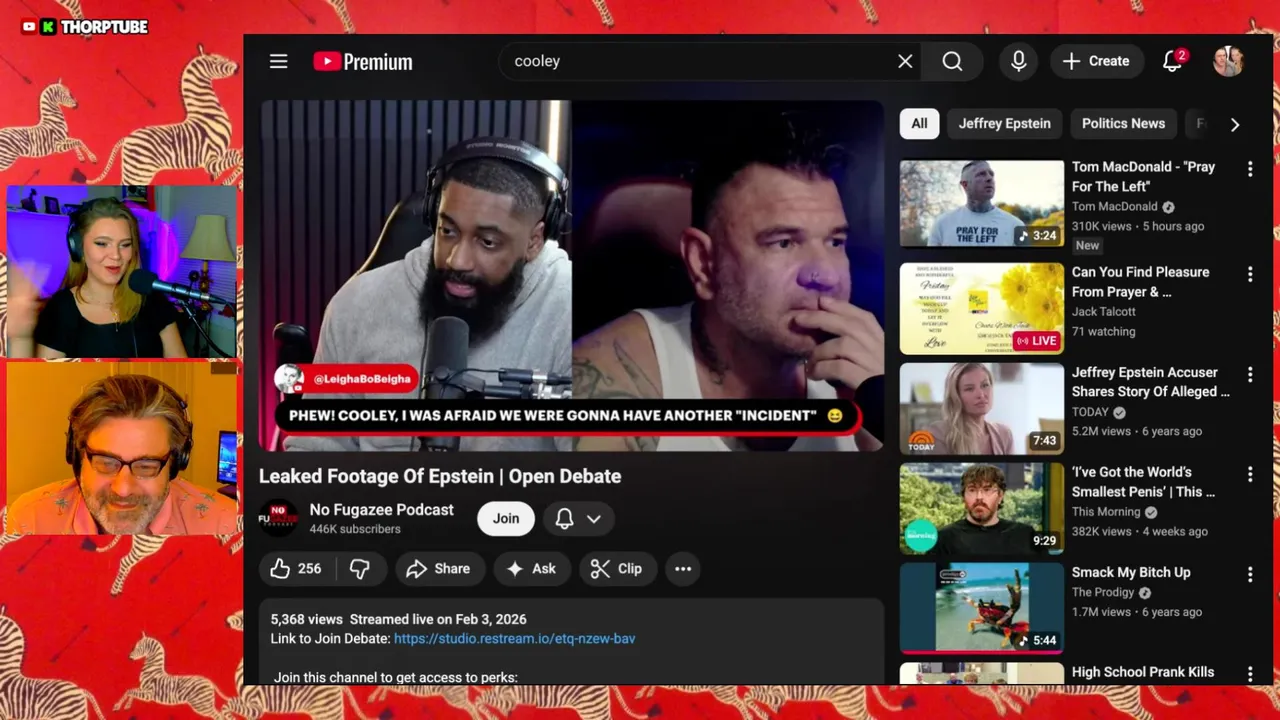Click the 446K subscribers text
The width and height of the screenshot is (1280, 720).
pos(355,529)
